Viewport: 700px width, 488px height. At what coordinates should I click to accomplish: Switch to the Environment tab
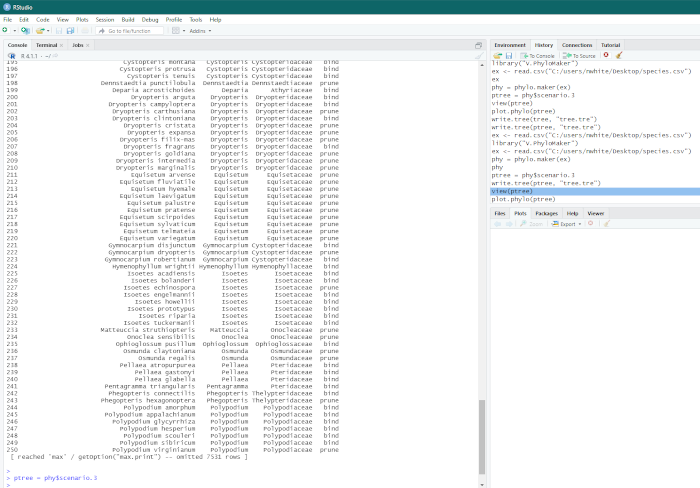(510, 45)
